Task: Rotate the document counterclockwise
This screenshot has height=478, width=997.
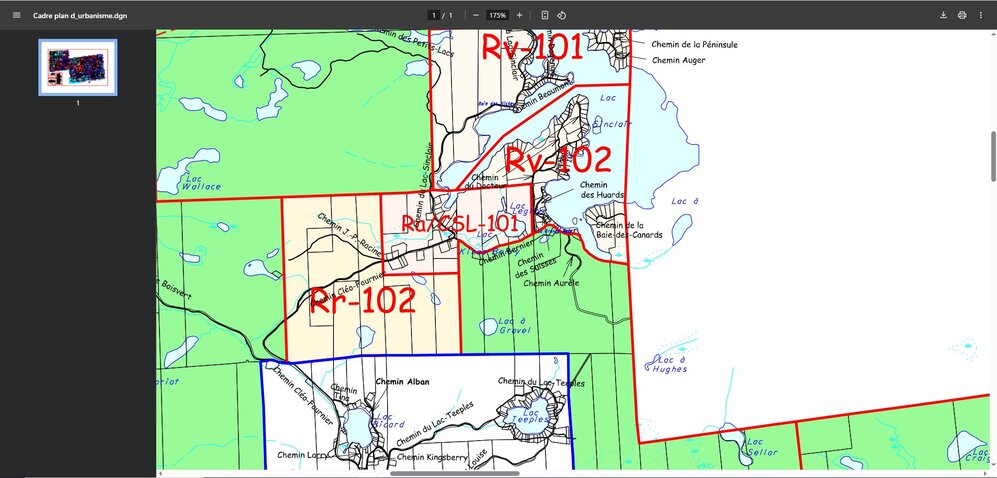Action: pos(562,15)
